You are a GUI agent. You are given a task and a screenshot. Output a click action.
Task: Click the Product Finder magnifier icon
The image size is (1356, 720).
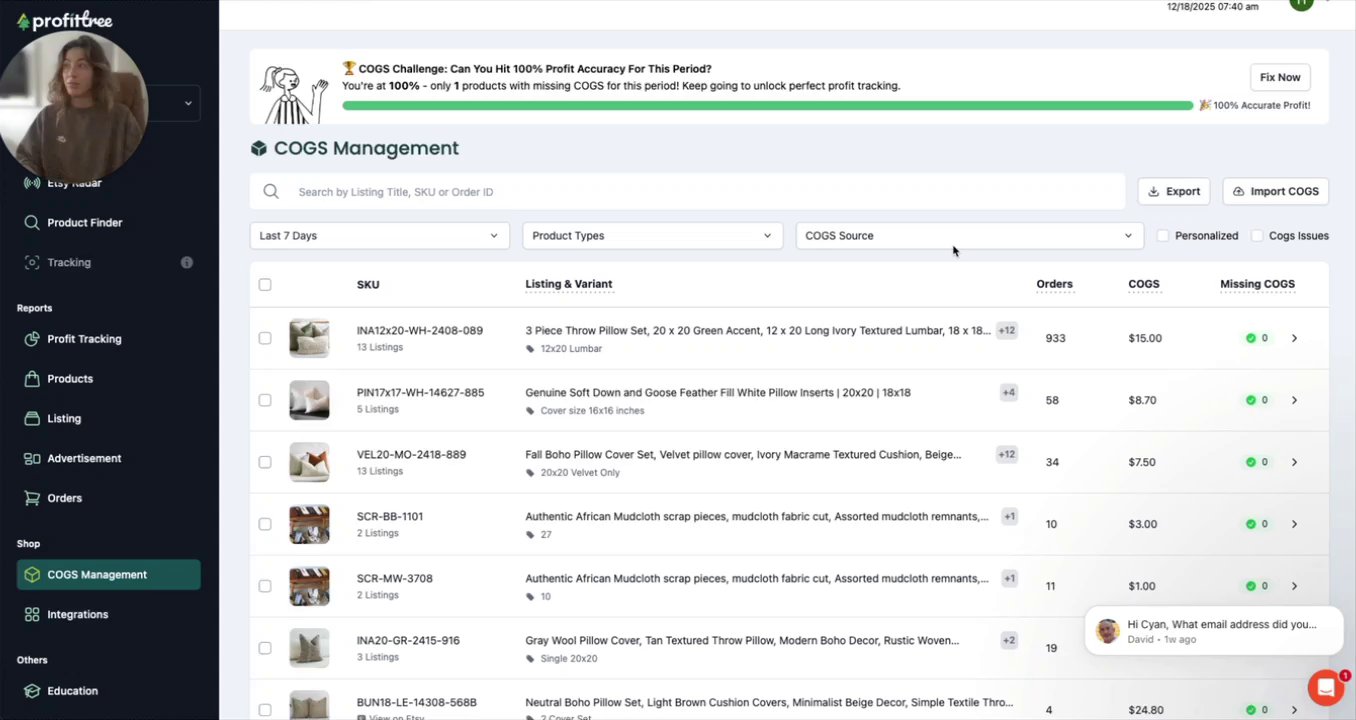32,223
